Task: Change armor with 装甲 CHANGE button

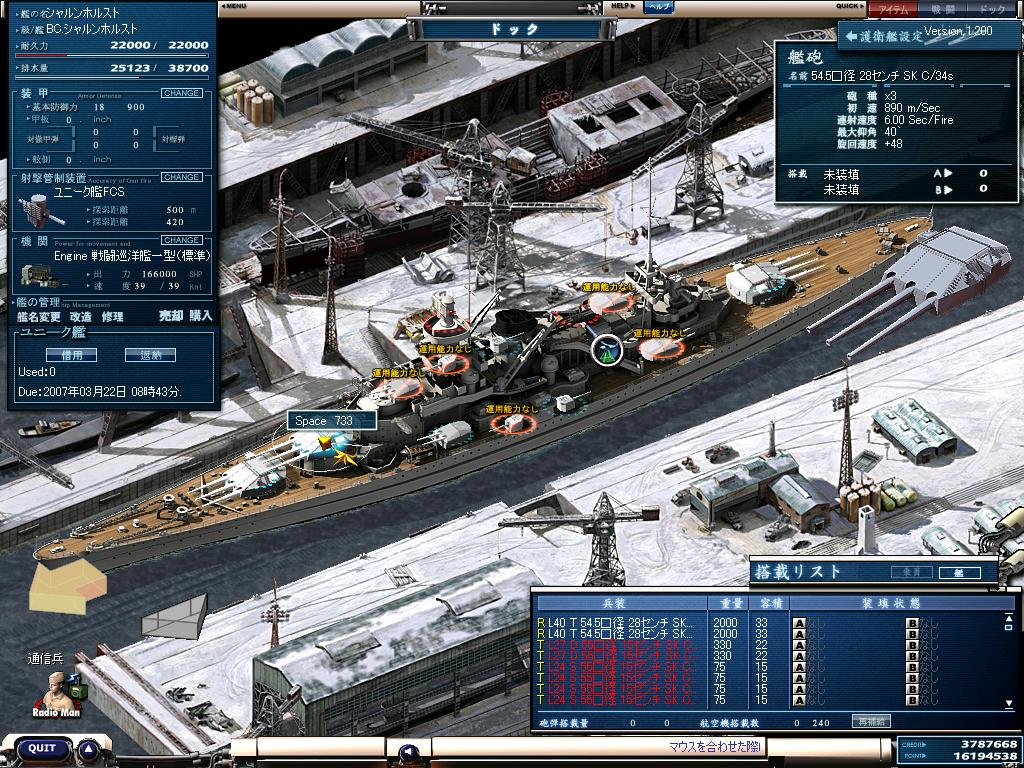Action: pyautogui.click(x=182, y=93)
